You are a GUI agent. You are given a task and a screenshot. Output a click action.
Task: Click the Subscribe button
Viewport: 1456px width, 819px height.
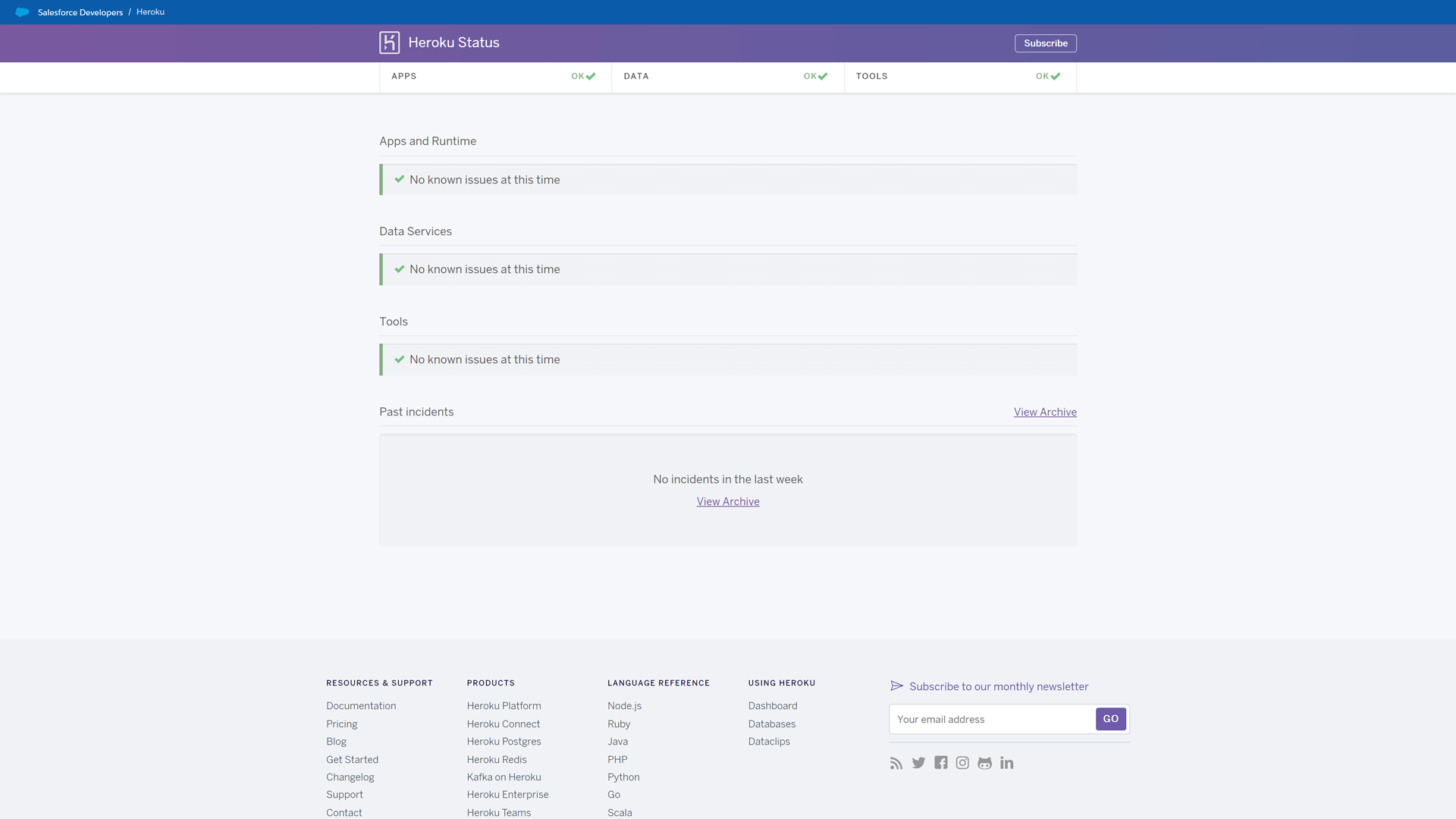(1045, 43)
